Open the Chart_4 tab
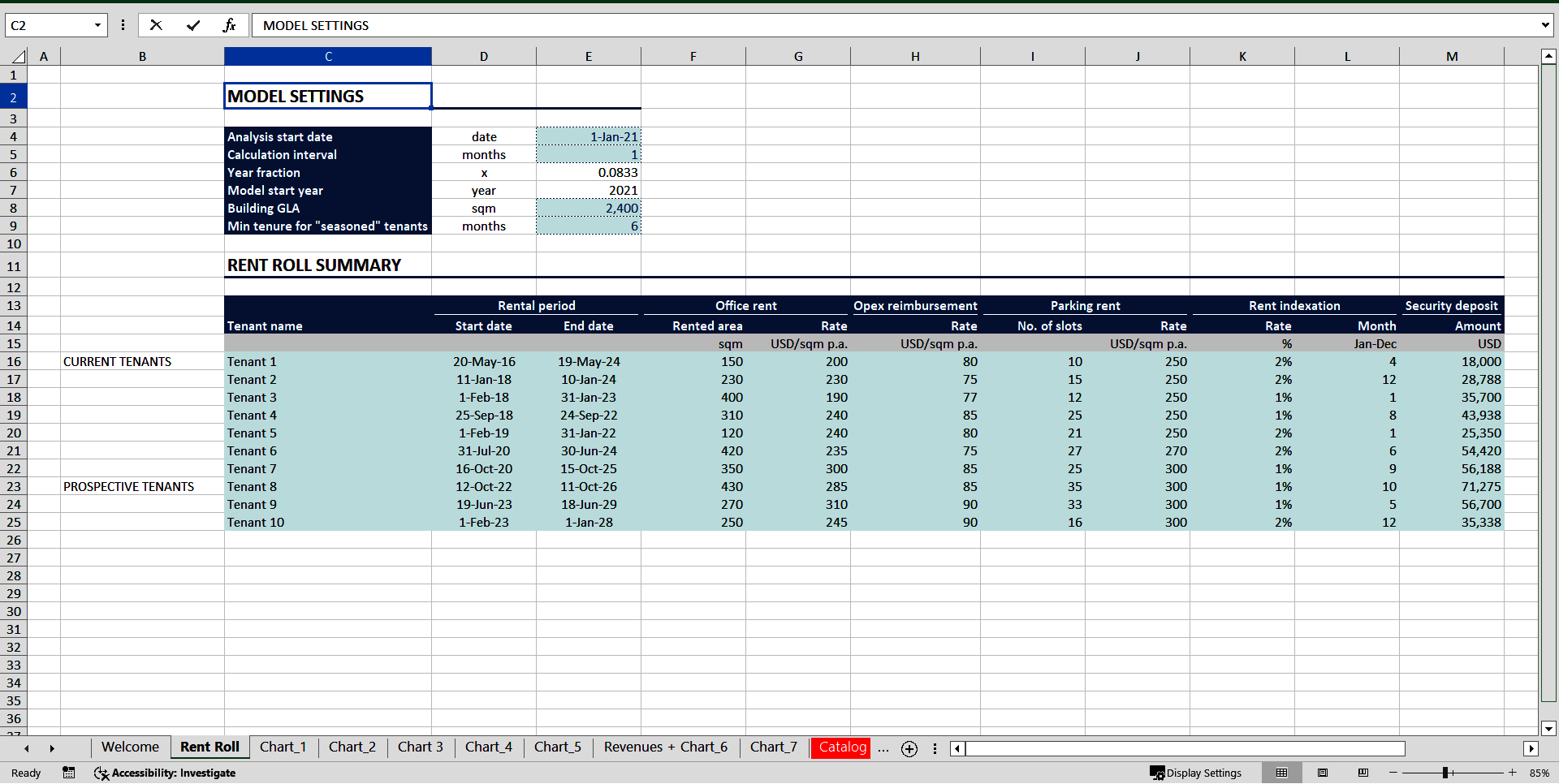1559x784 pixels. pos(489,747)
